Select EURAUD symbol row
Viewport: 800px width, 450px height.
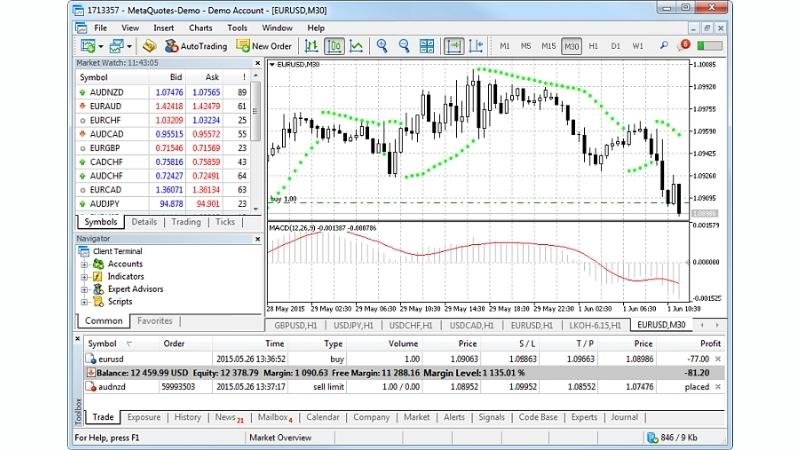click(x=163, y=106)
